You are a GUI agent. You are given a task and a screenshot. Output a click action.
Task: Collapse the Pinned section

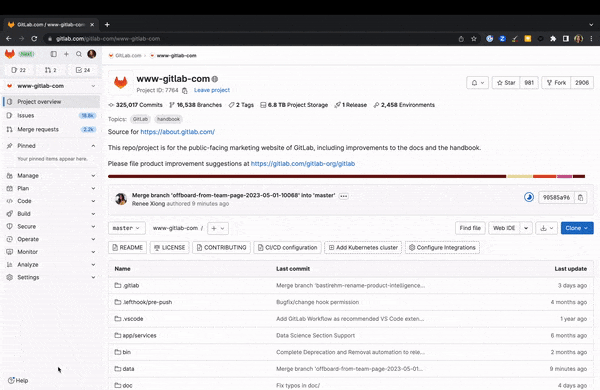[51, 146]
